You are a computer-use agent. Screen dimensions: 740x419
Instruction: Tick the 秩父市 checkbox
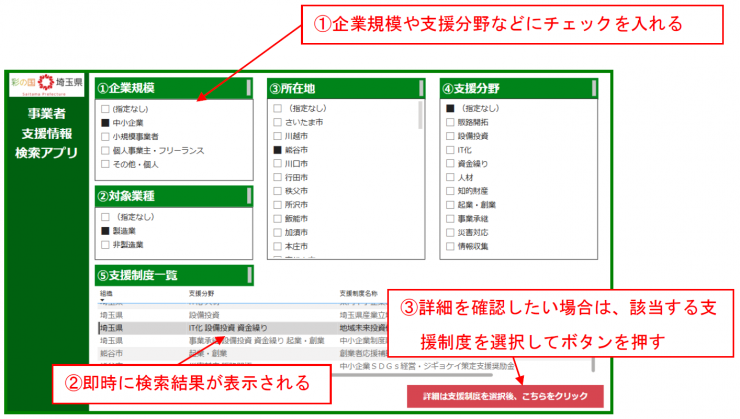(x=278, y=191)
